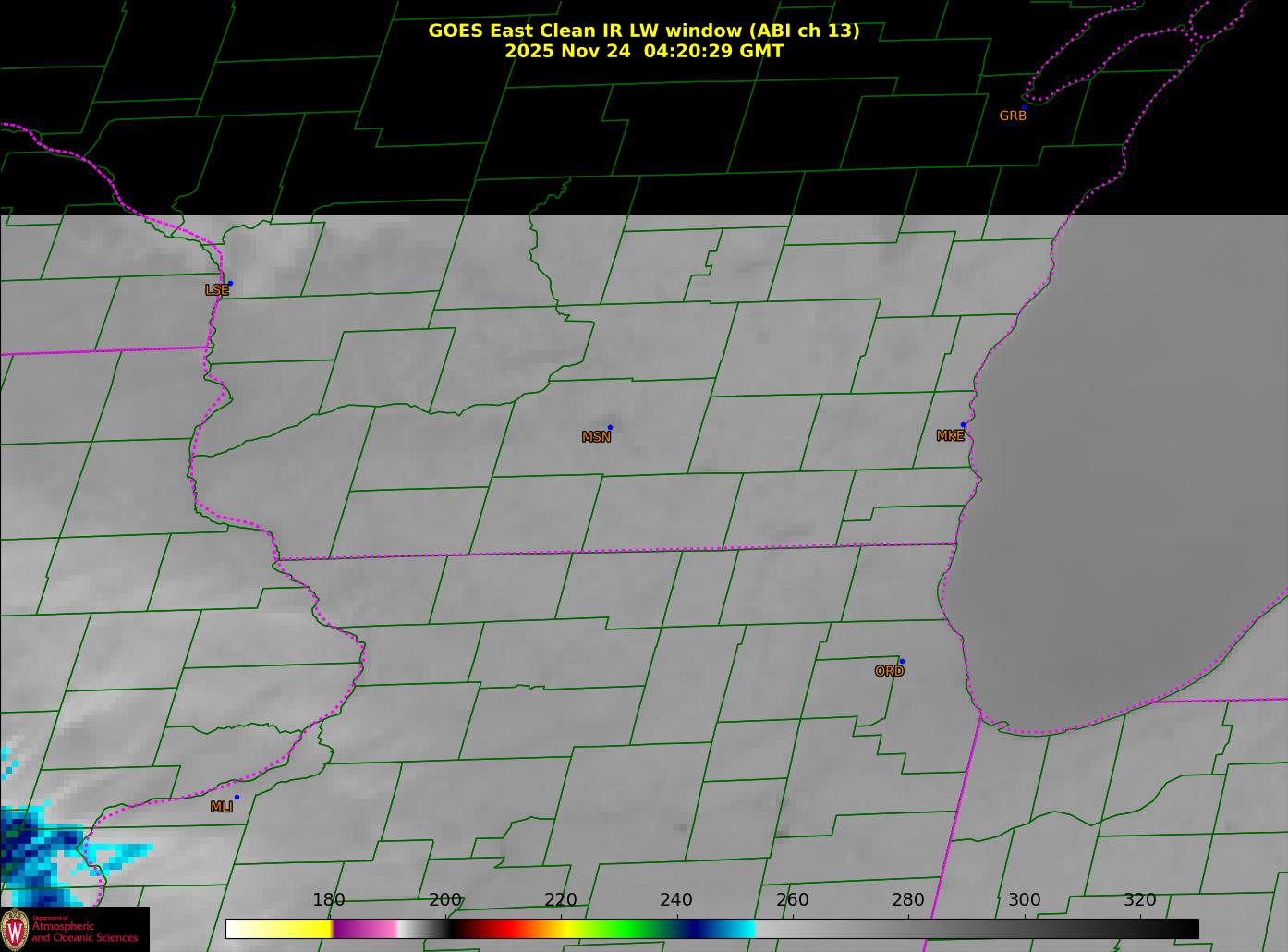Select the MKE station marker label
The height and width of the screenshot is (952, 1288).
point(950,435)
